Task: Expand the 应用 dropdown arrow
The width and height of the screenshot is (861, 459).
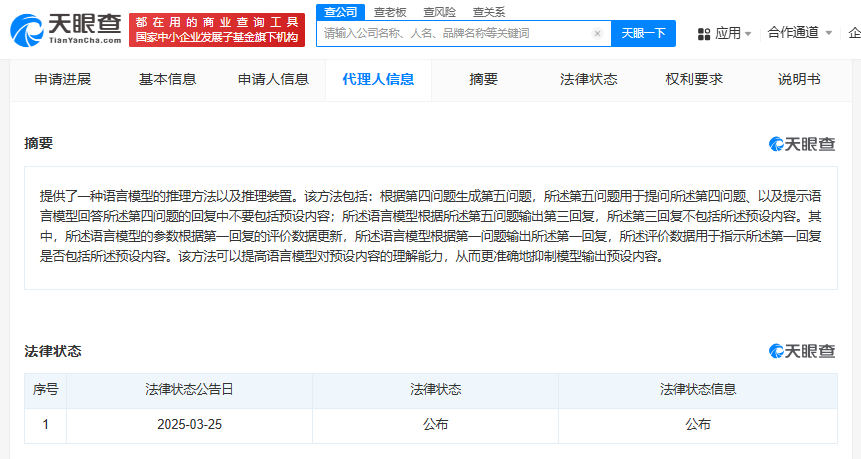Action: pos(748,34)
